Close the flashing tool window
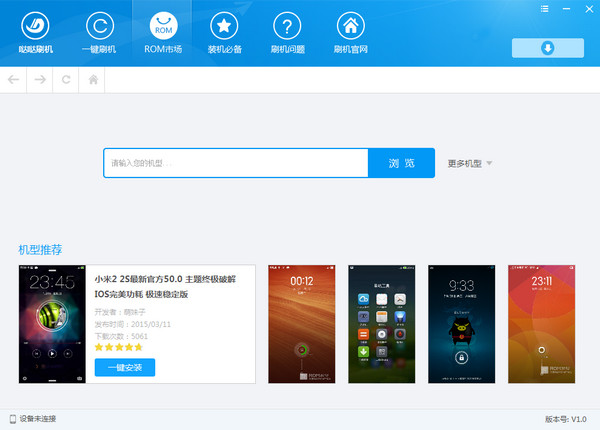 click(589, 9)
